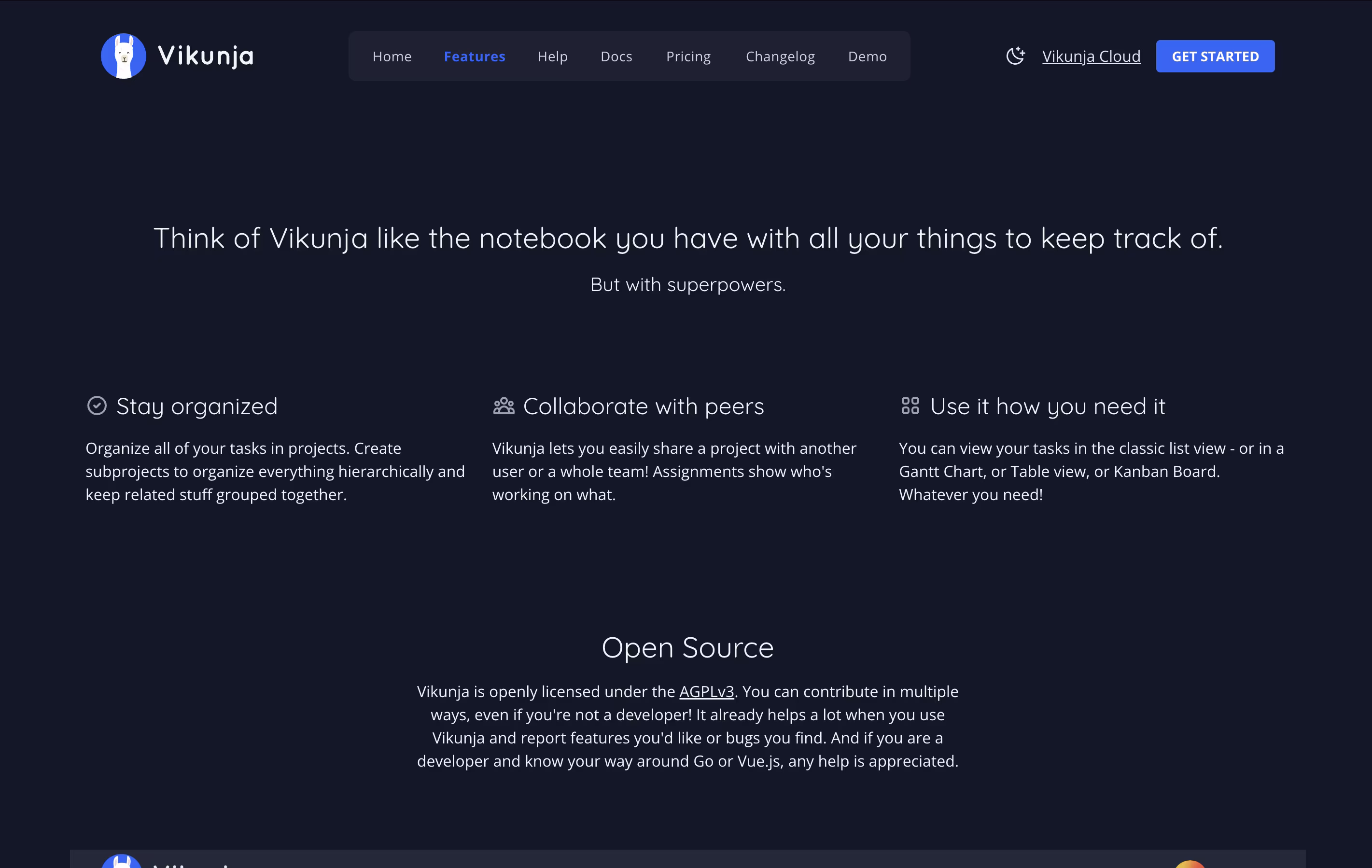1372x868 pixels.
Task: Click the Vikunja wordmark in the header
Action: click(206, 56)
